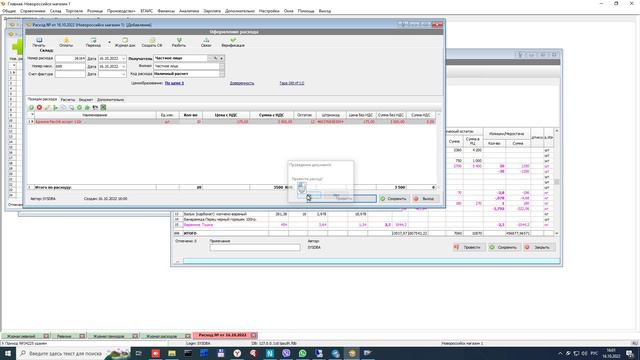Click the Верификация toolbar icon
This screenshot has width=640, height=360.
click(x=233, y=42)
